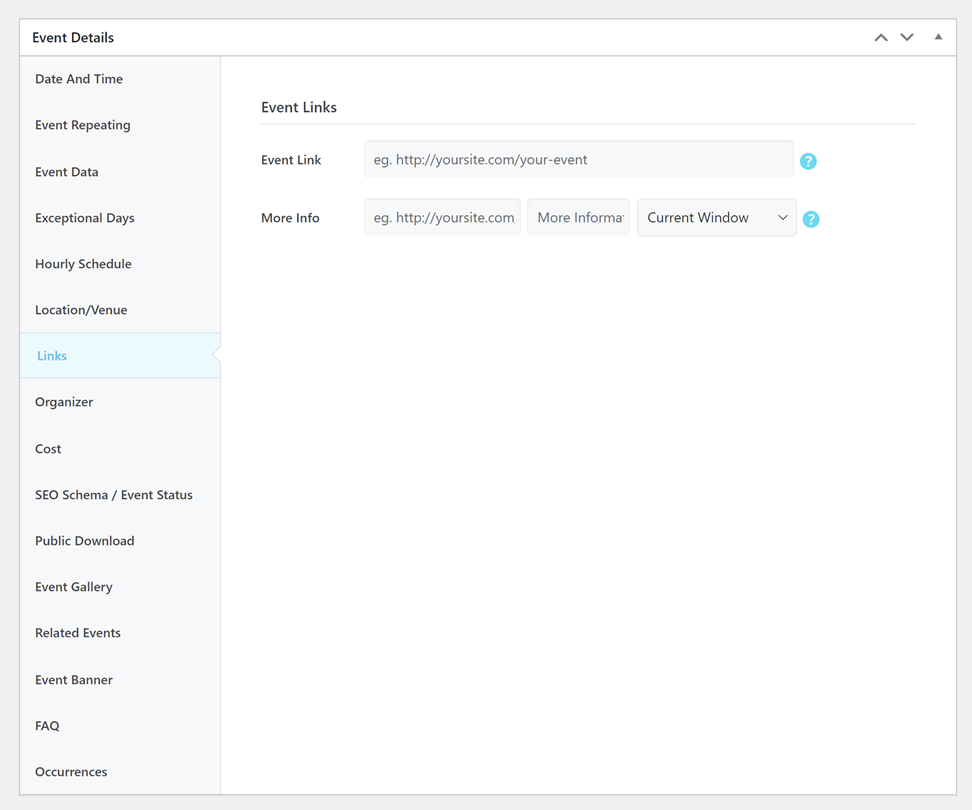Screen dimensions: 972x810
Task: Click the More Info URL field
Action: pyautogui.click(x=442, y=218)
